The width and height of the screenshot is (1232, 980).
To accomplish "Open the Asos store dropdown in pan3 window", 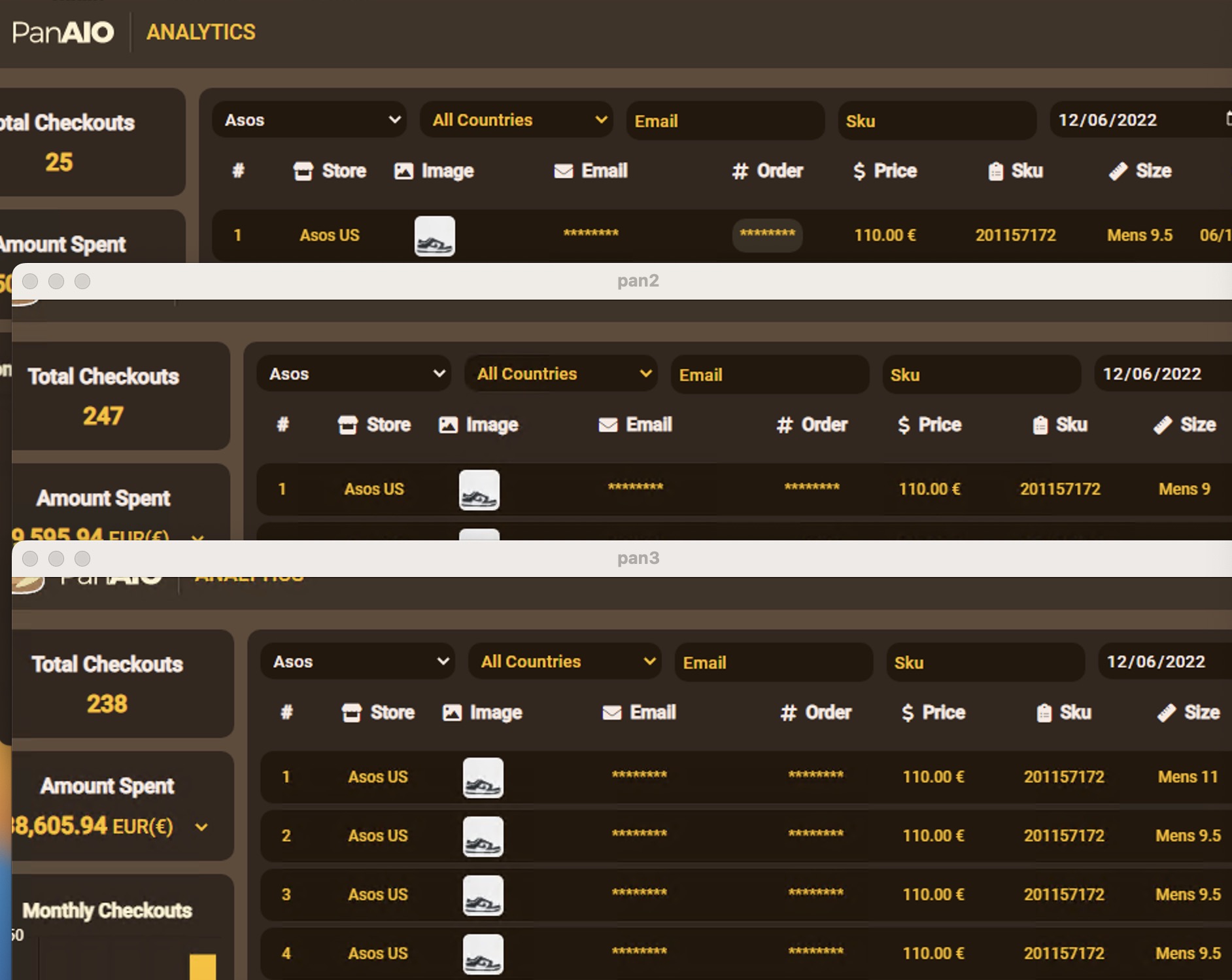I will pos(358,661).
